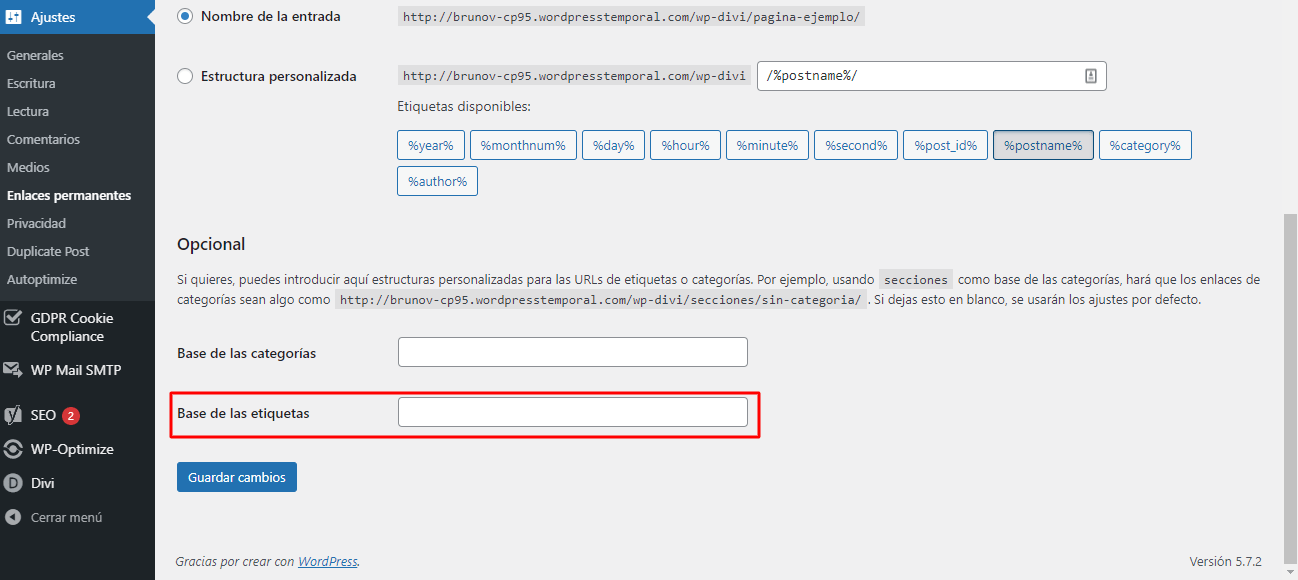Insert the %day% tag

tap(613, 145)
